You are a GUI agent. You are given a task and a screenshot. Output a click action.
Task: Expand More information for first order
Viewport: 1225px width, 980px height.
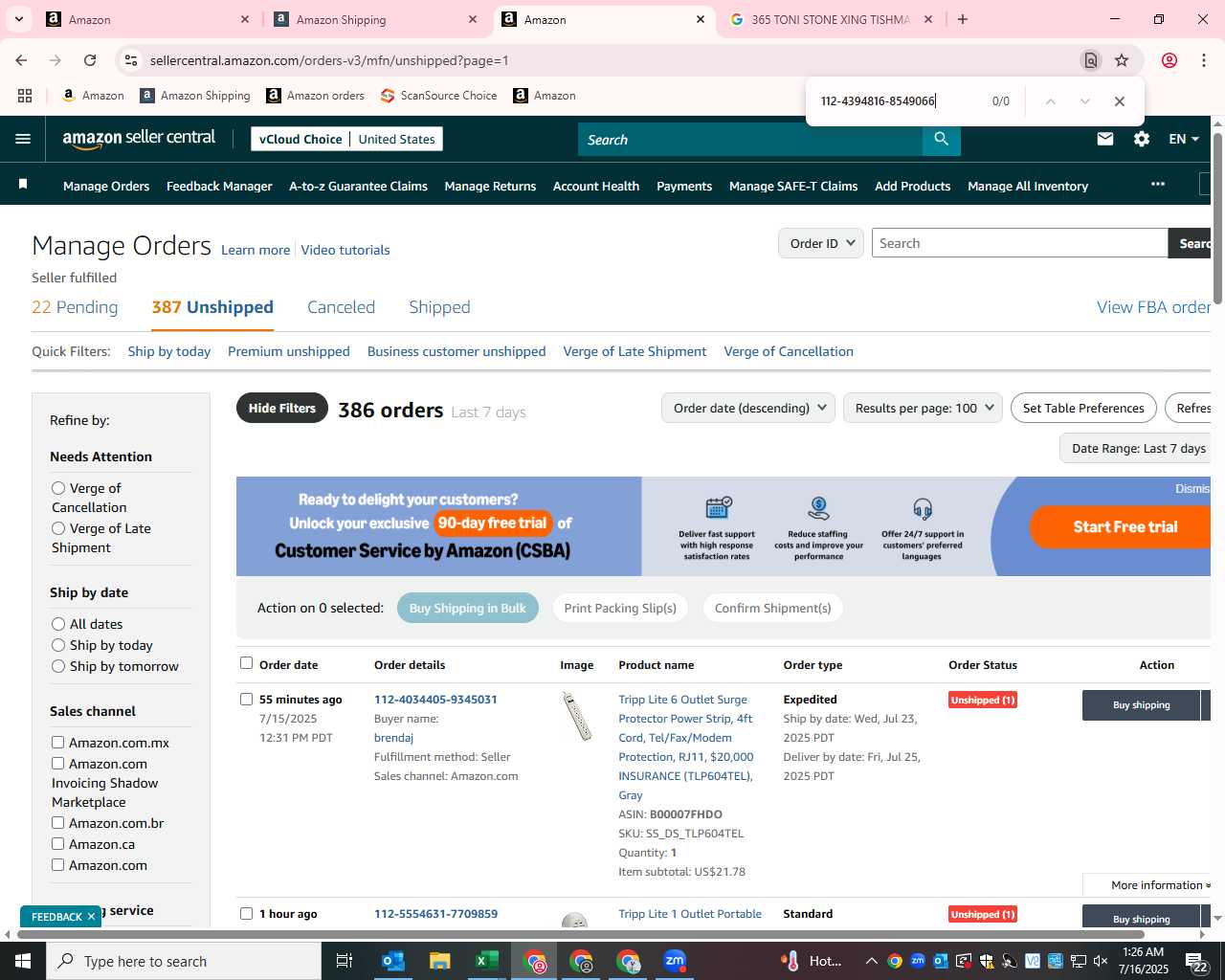[1160, 885]
